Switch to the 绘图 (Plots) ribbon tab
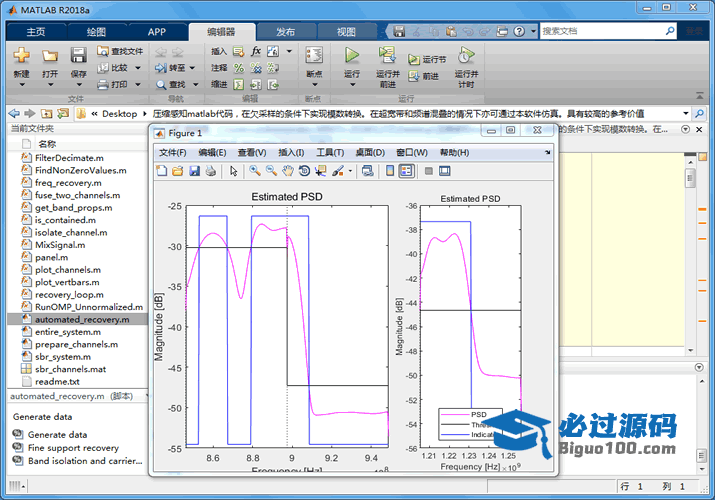Screen dimensions: 715x500 tap(96, 32)
